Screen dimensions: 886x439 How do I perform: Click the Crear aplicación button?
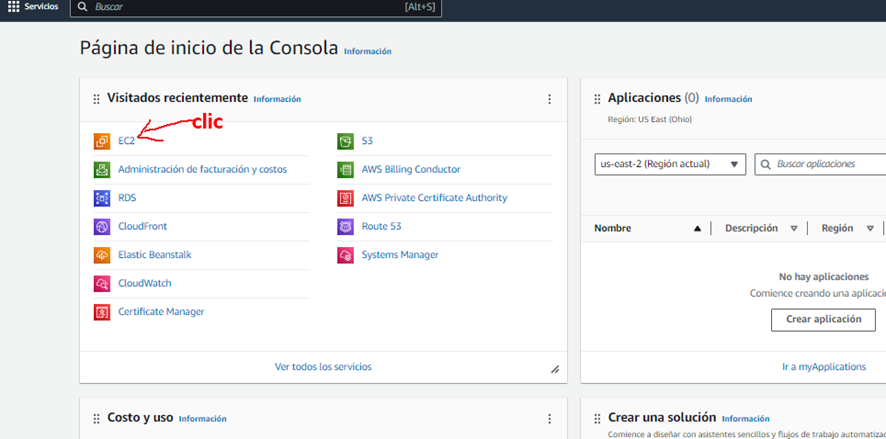point(823,320)
